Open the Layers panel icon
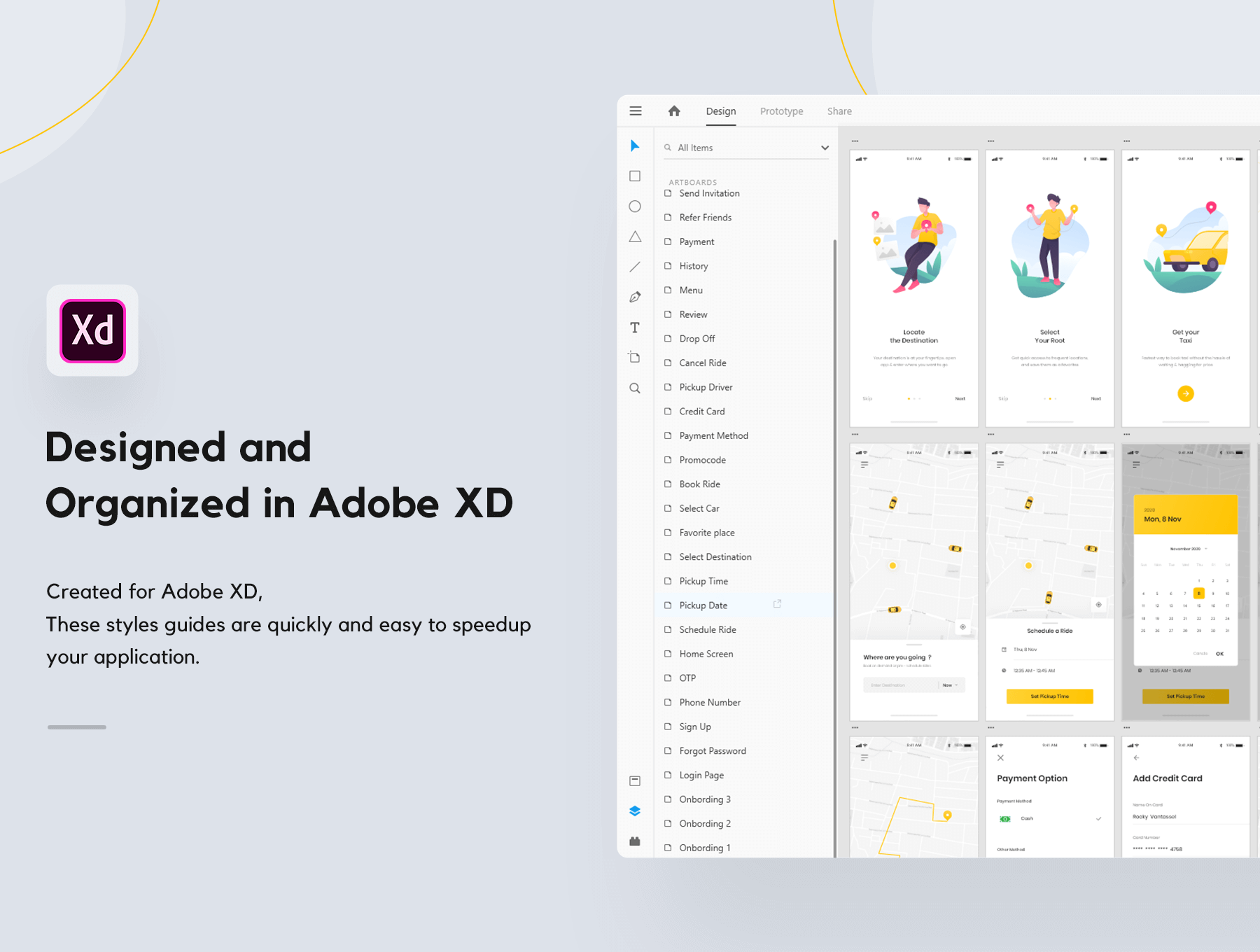This screenshot has height=952, width=1260. coord(635,811)
